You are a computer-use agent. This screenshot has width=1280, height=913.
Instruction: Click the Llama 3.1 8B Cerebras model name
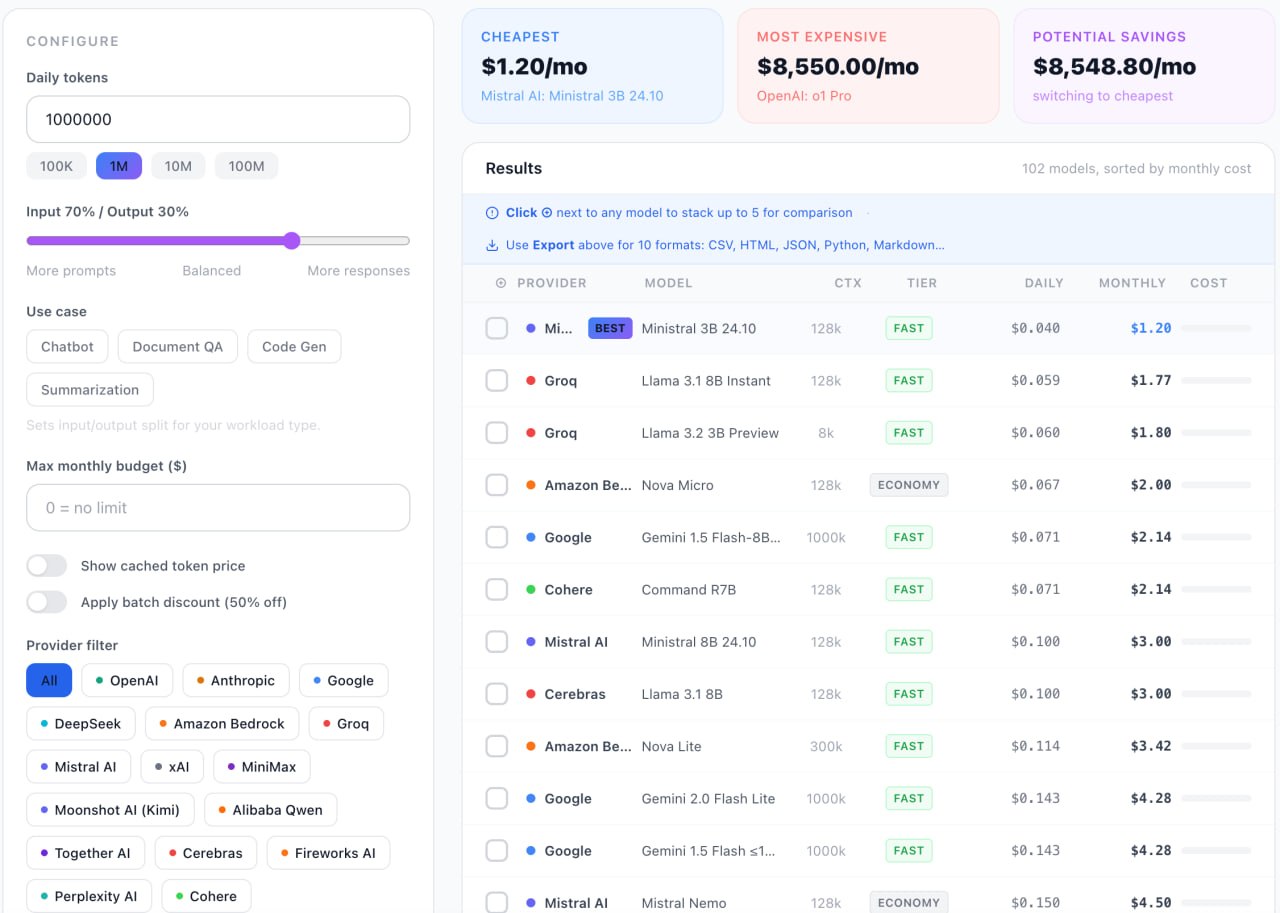[682, 694]
